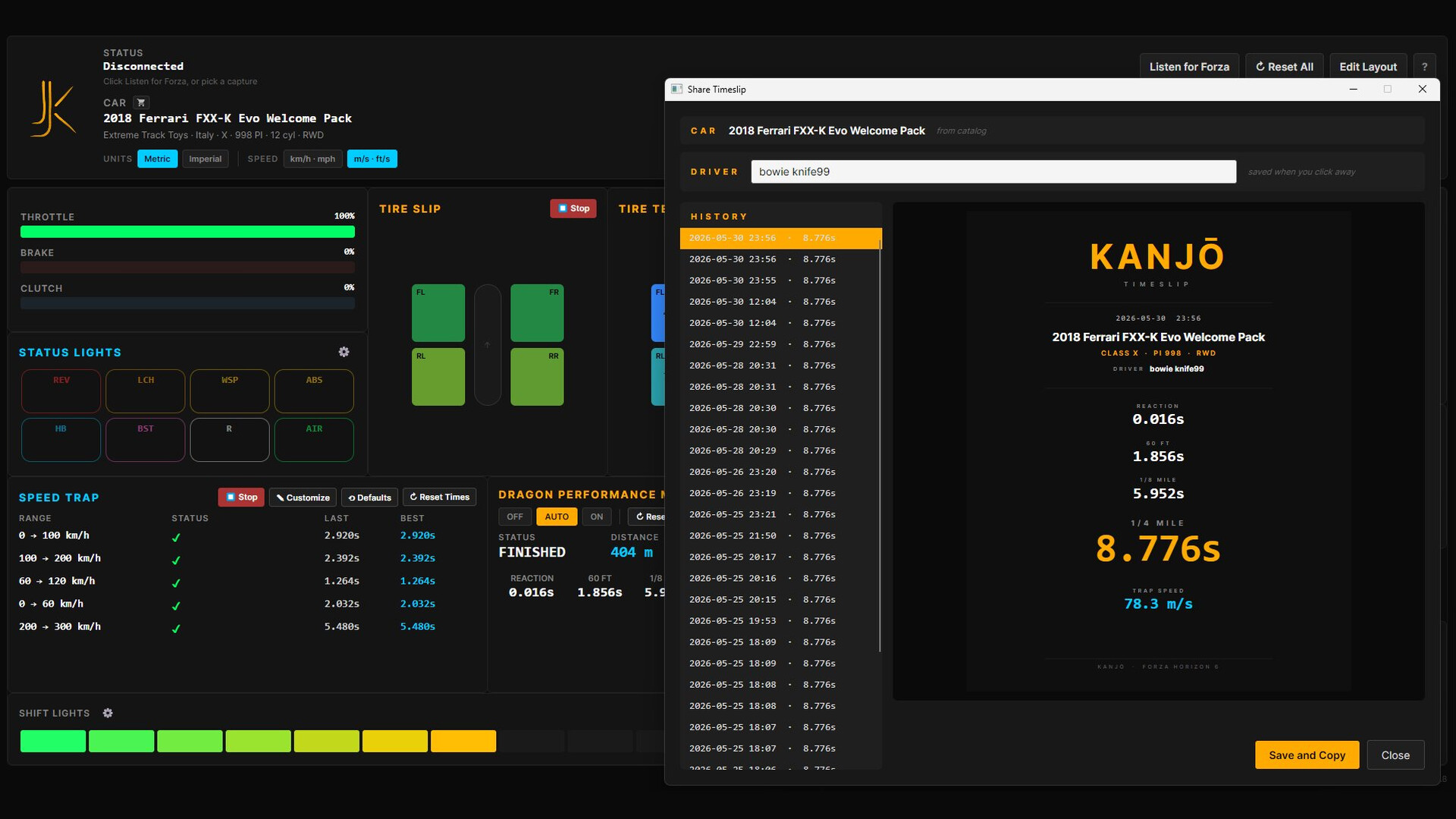The image size is (1456, 819).
Task: Open Edit Layout
Action: pyautogui.click(x=1368, y=67)
